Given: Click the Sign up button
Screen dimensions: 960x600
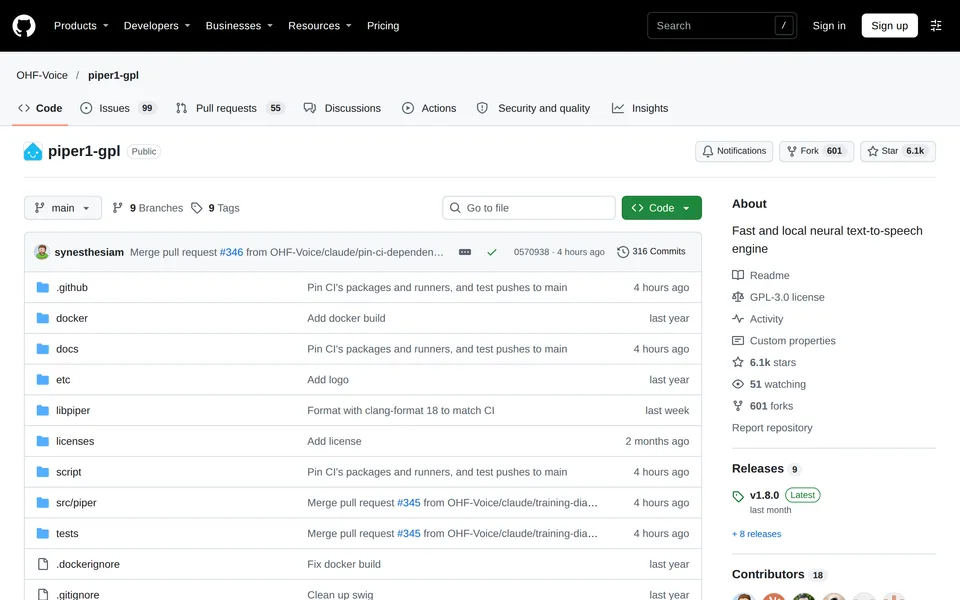Looking at the screenshot, I should [x=889, y=26].
